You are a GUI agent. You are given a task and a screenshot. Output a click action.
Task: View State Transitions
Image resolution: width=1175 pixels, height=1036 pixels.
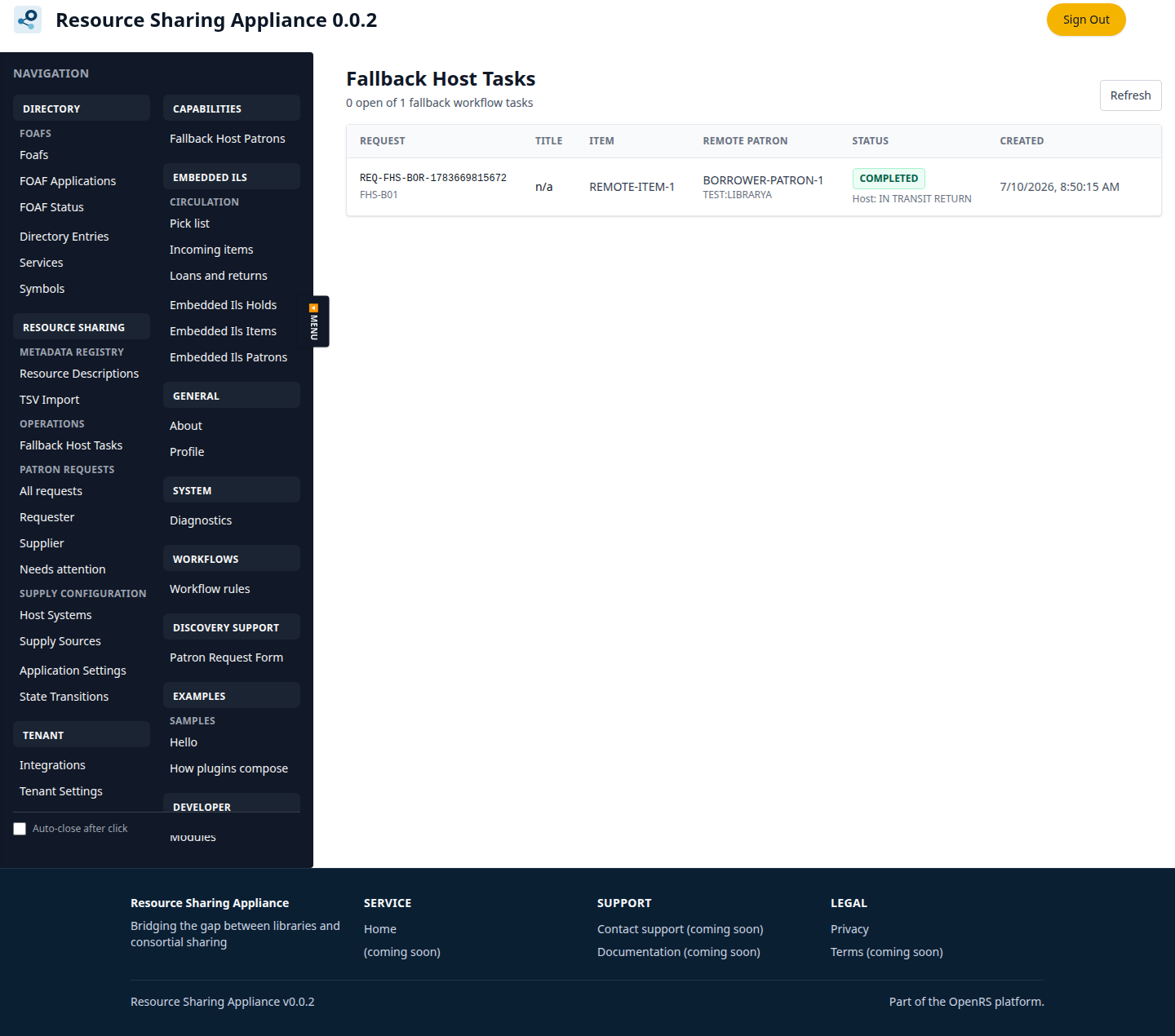(x=64, y=697)
